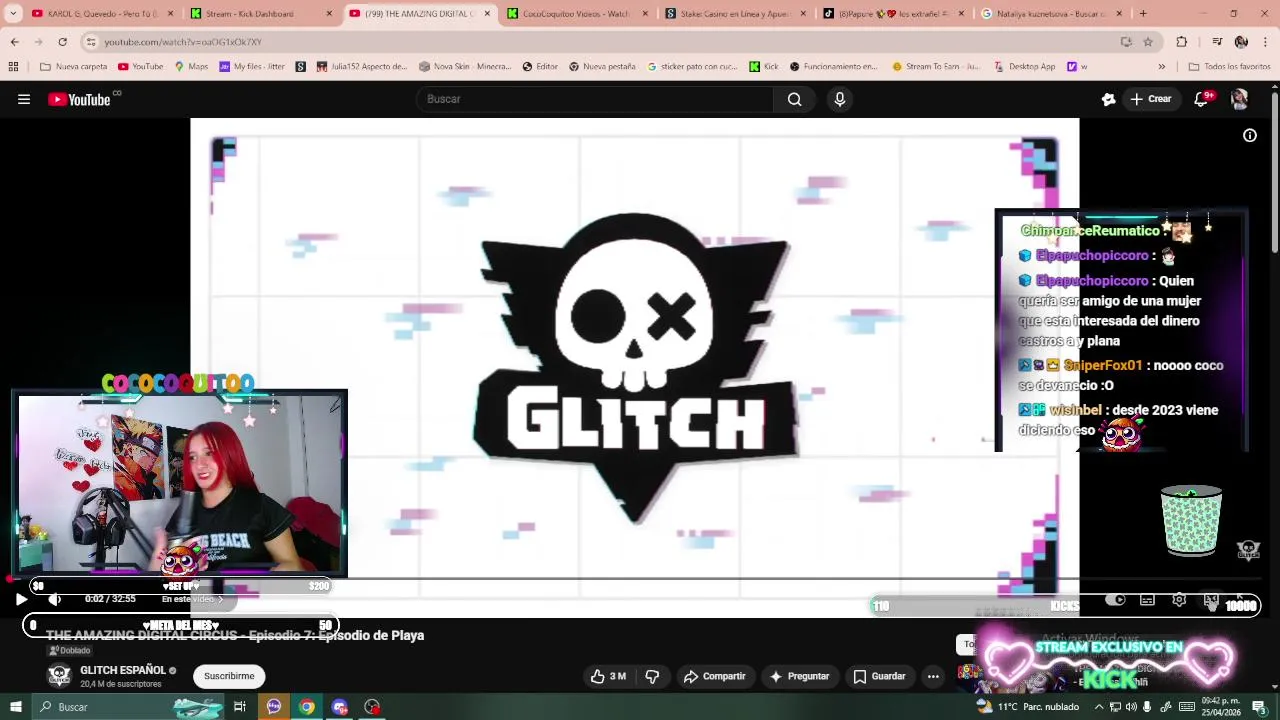Toggle subtitles in the video player

click(x=1147, y=599)
